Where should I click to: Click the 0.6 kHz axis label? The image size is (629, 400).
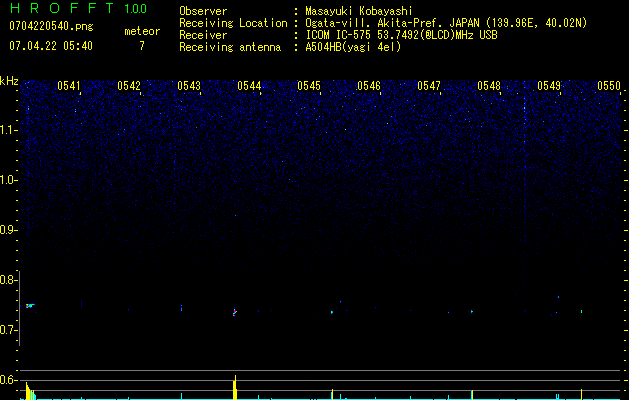pyautogui.click(x=9, y=380)
